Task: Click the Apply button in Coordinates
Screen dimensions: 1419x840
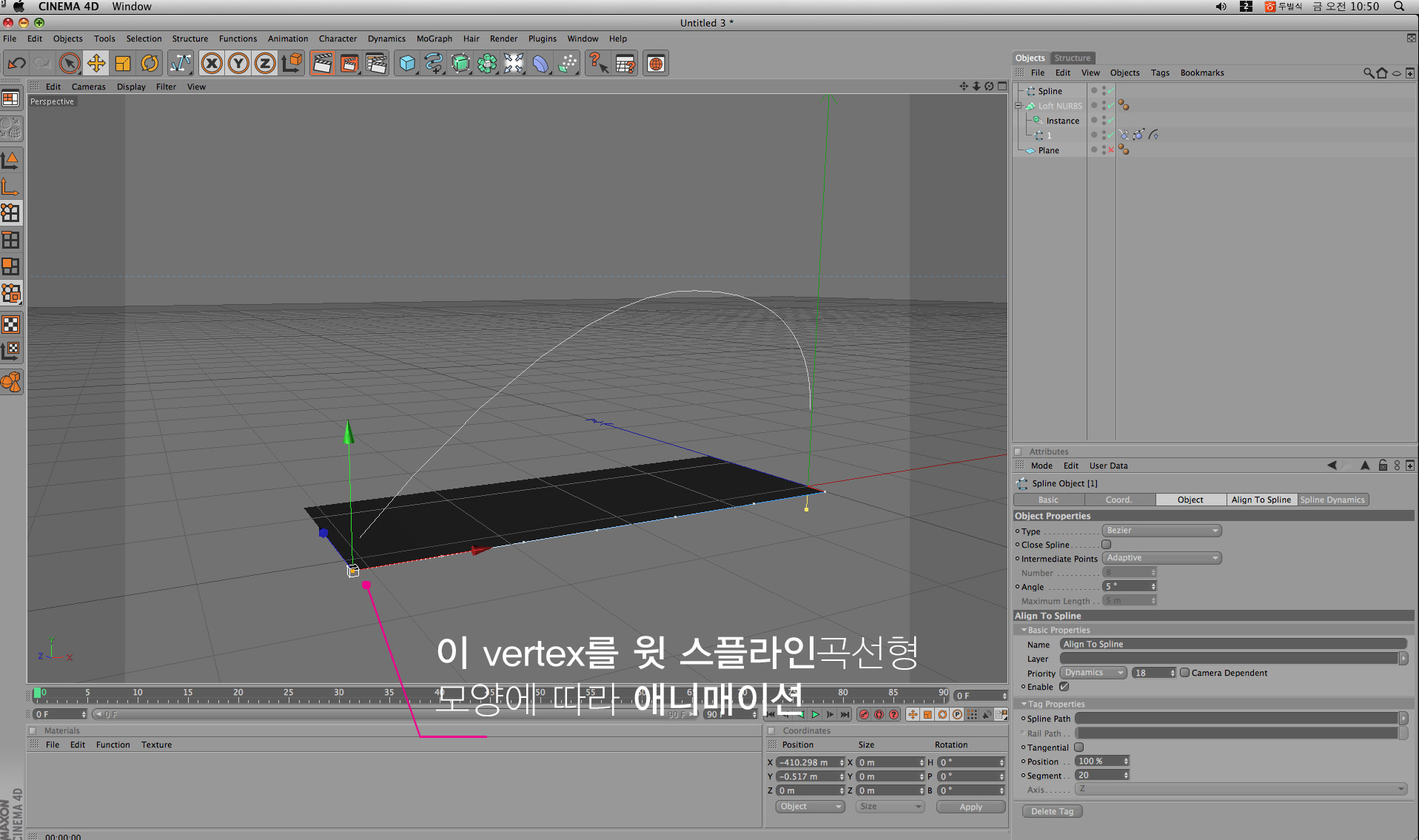Action: coord(970,807)
